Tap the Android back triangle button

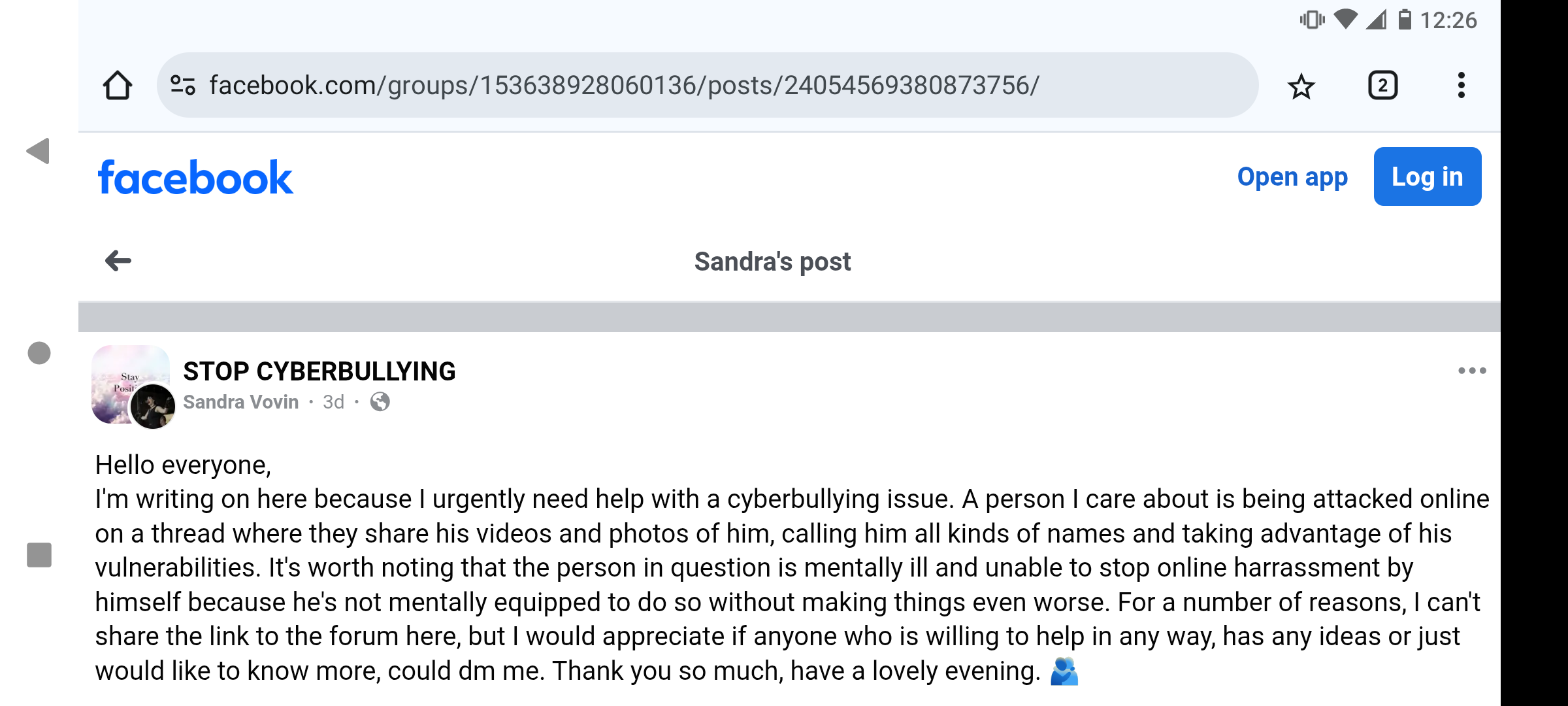pyautogui.click(x=38, y=151)
